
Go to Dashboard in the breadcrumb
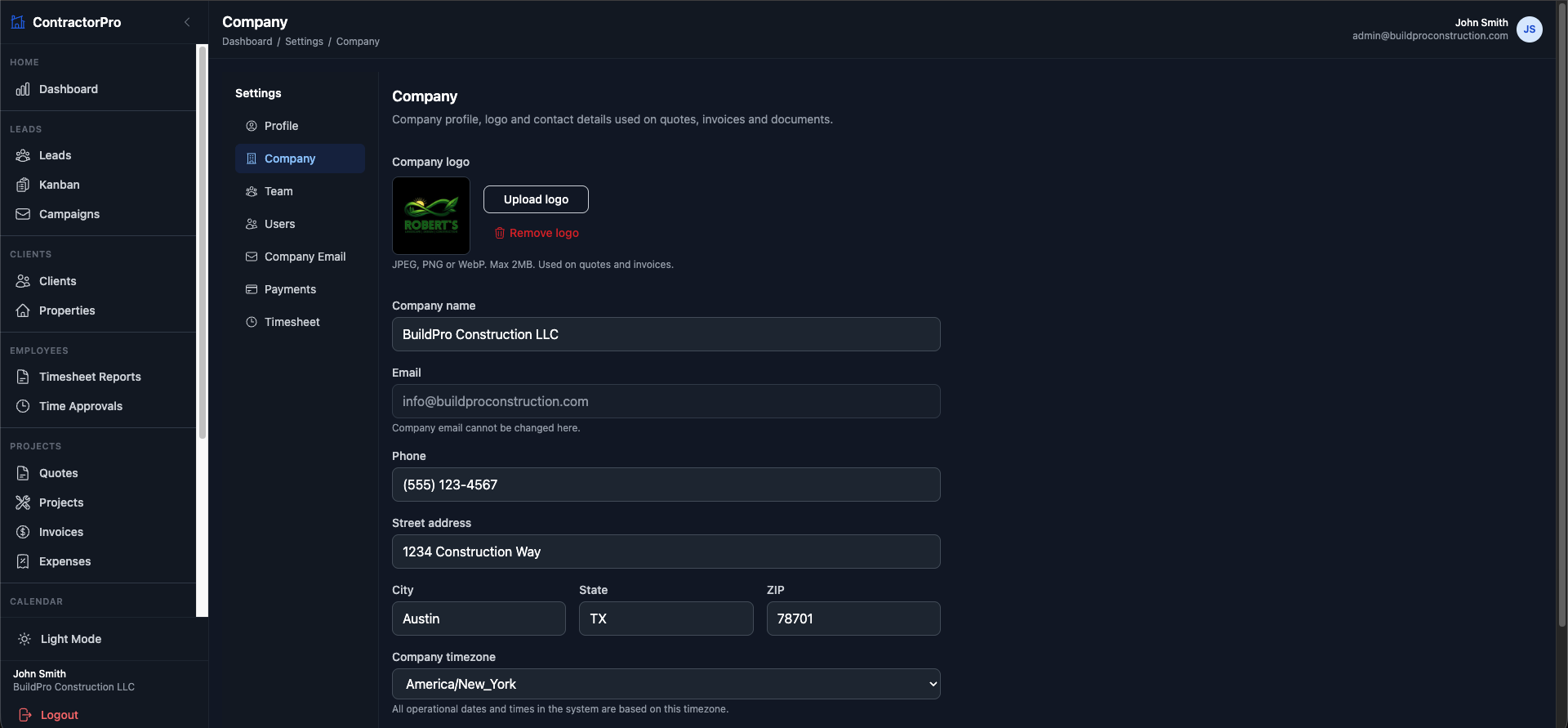[247, 42]
